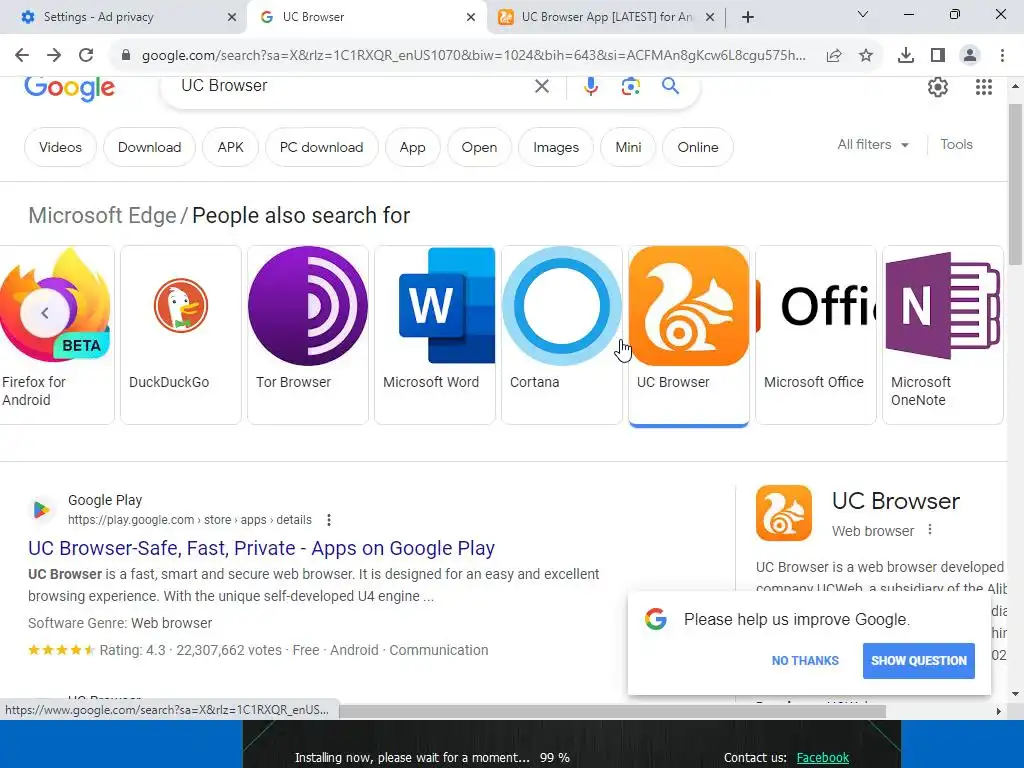The height and width of the screenshot is (768, 1024).
Task: Open the Microsoft OneNote card
Action: click(x=942, y=335)
